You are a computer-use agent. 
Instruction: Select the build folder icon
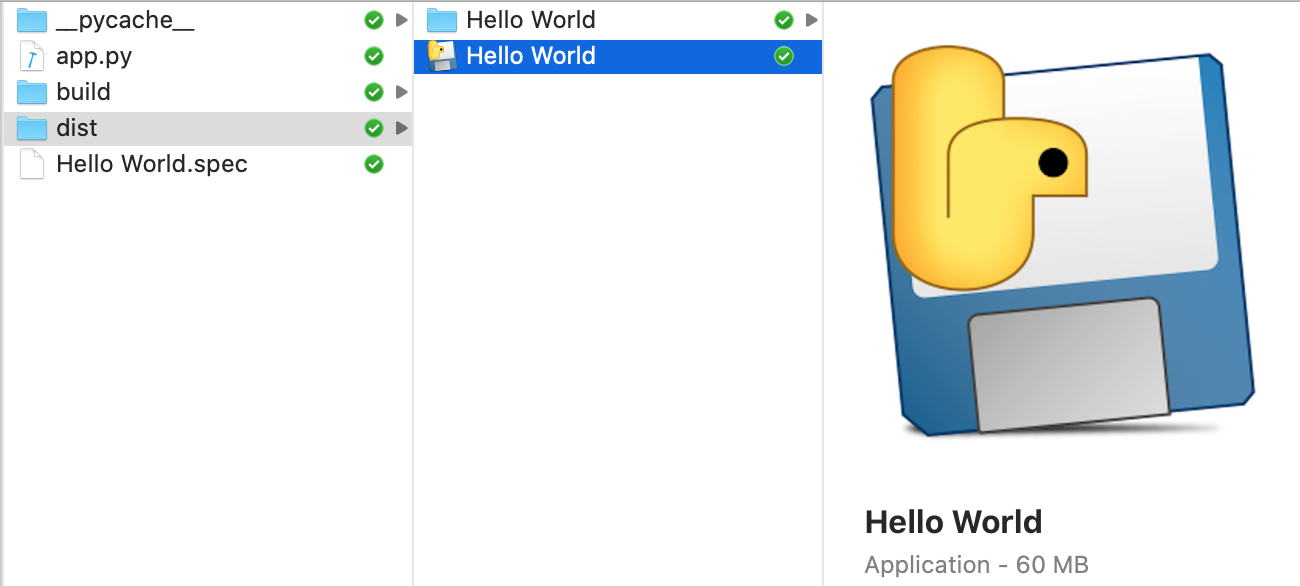33,92
